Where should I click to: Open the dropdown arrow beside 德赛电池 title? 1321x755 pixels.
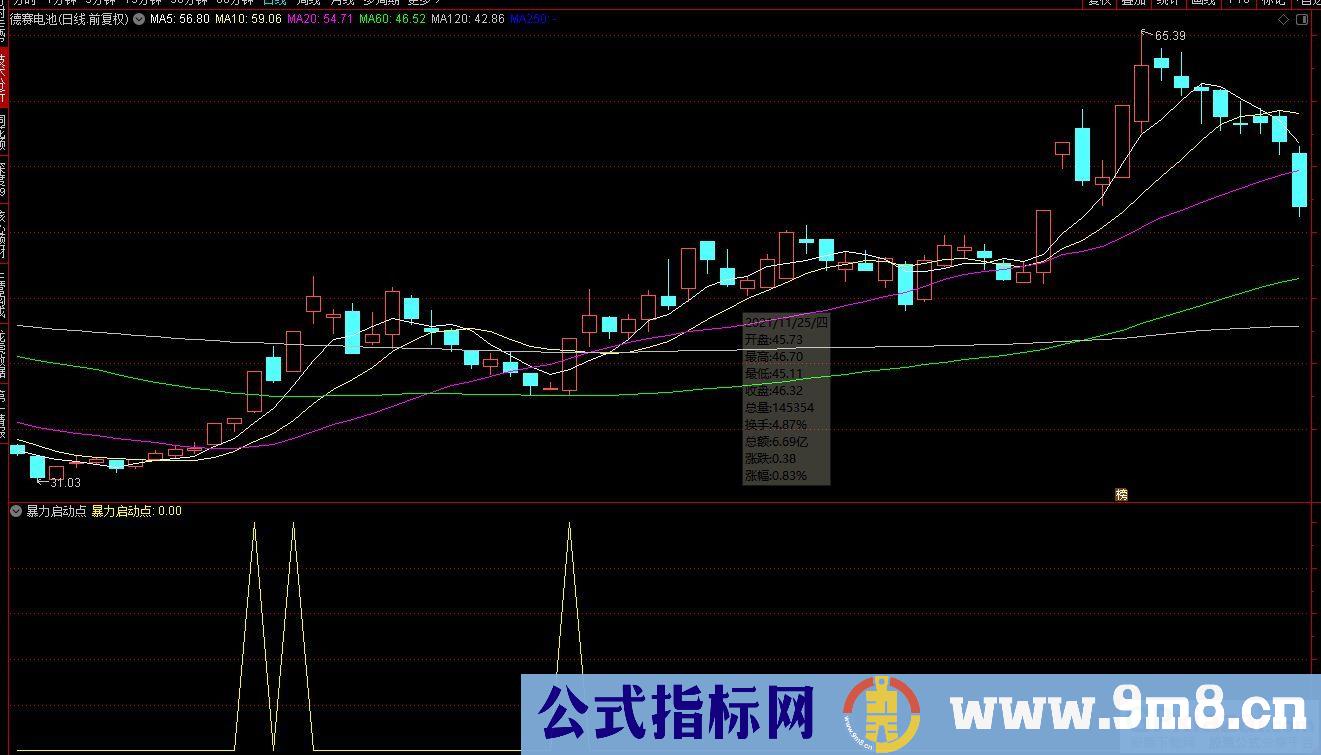point(138,18)
